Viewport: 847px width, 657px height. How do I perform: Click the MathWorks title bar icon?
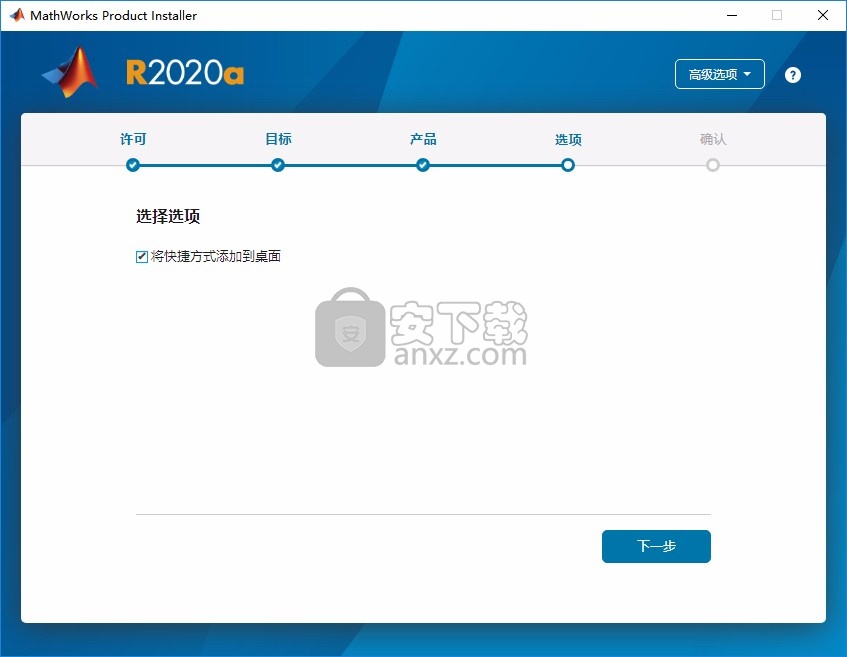click(x=17, y=15)
